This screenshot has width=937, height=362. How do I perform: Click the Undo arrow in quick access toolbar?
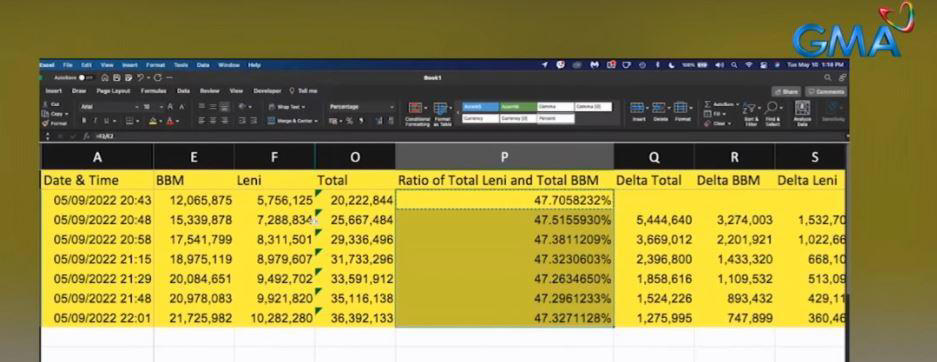click(140, 78)
